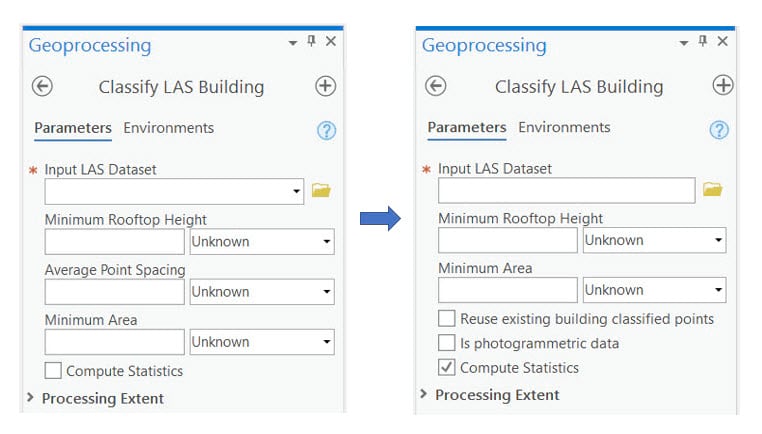Viewport: 762px width, 434px height.
Task: Open help icon in left pane
Action: (x=326, y=131)
